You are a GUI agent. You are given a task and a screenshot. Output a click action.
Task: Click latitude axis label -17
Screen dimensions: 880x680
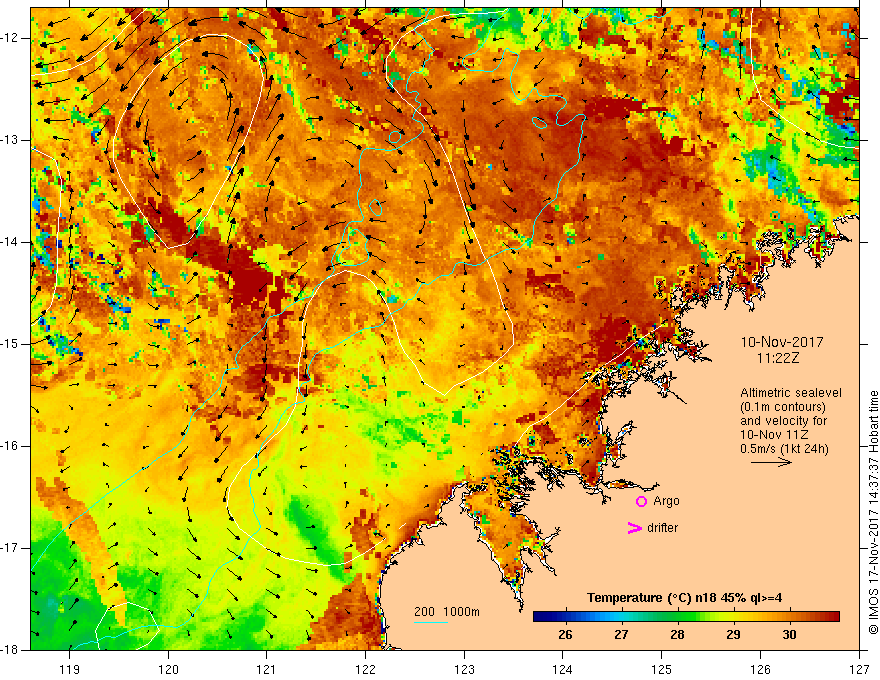[10, 548]
